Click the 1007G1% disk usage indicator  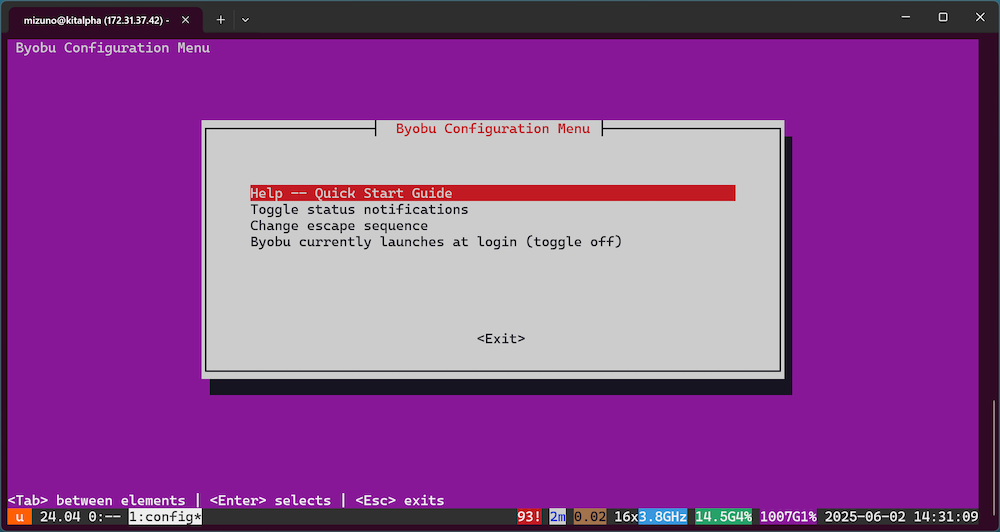[x=789, y=517]
